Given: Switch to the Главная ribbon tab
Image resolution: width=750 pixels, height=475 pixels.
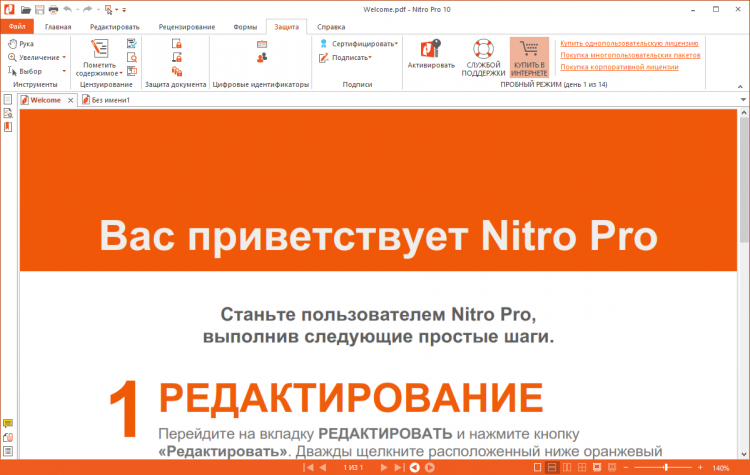Looking at the screenshot, I should pyautogui.click(x=58, y=27).
